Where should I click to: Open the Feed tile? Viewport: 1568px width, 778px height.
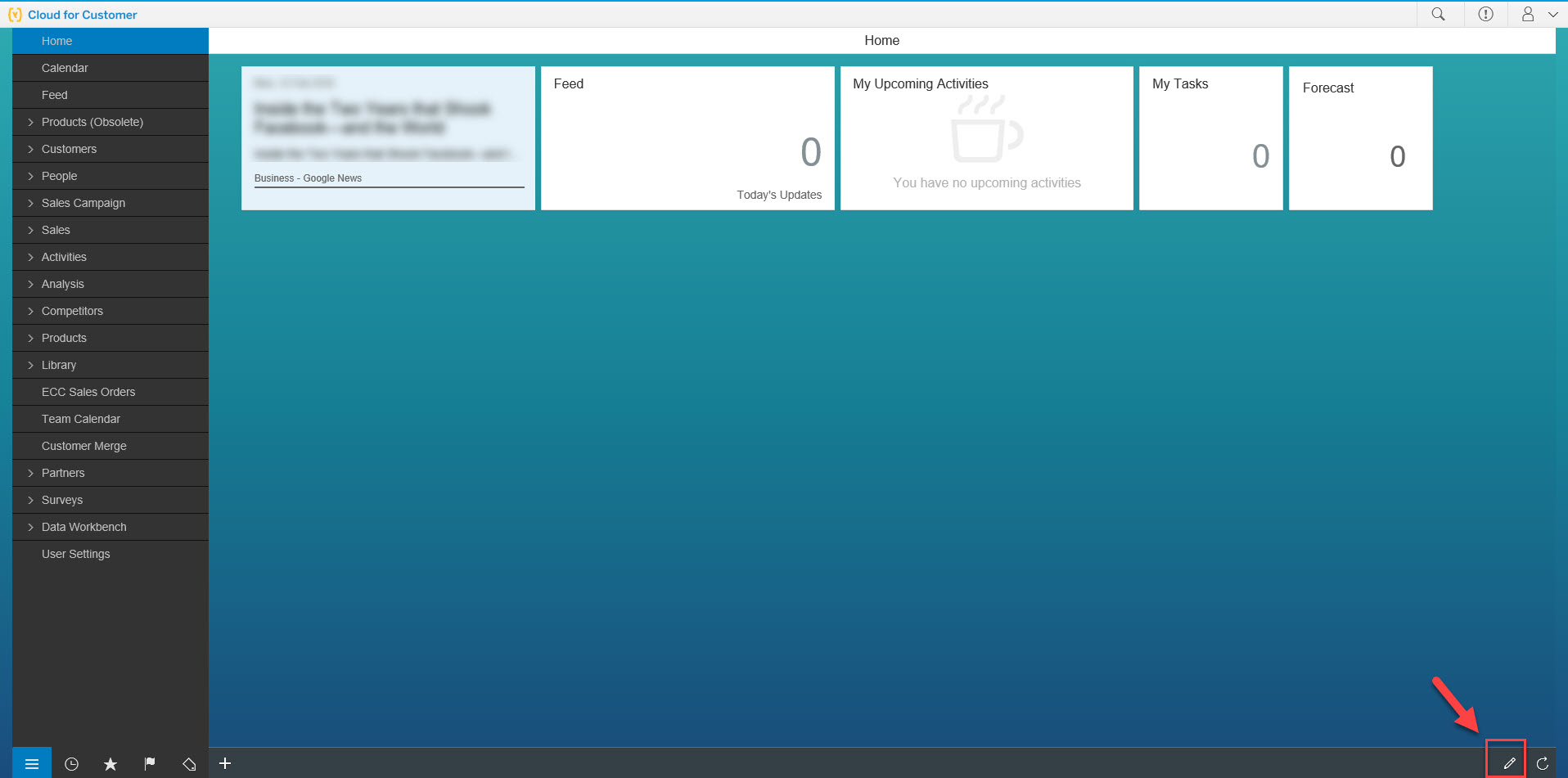point(687,138)
